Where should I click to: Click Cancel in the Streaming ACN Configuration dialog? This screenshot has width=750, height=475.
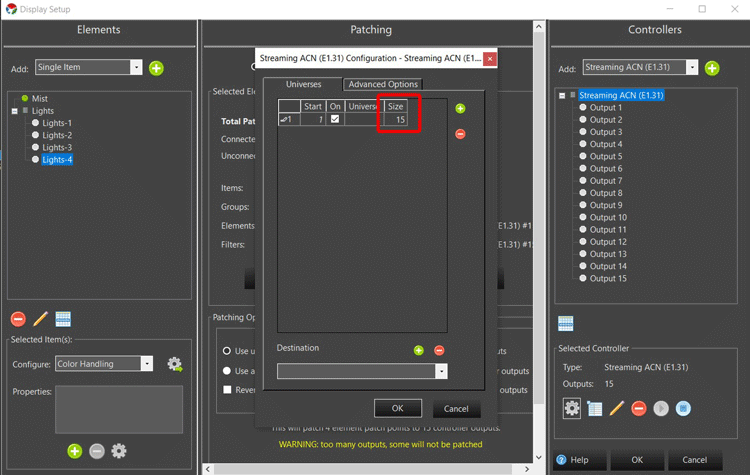pyautogui.click(x=456, y=409)
